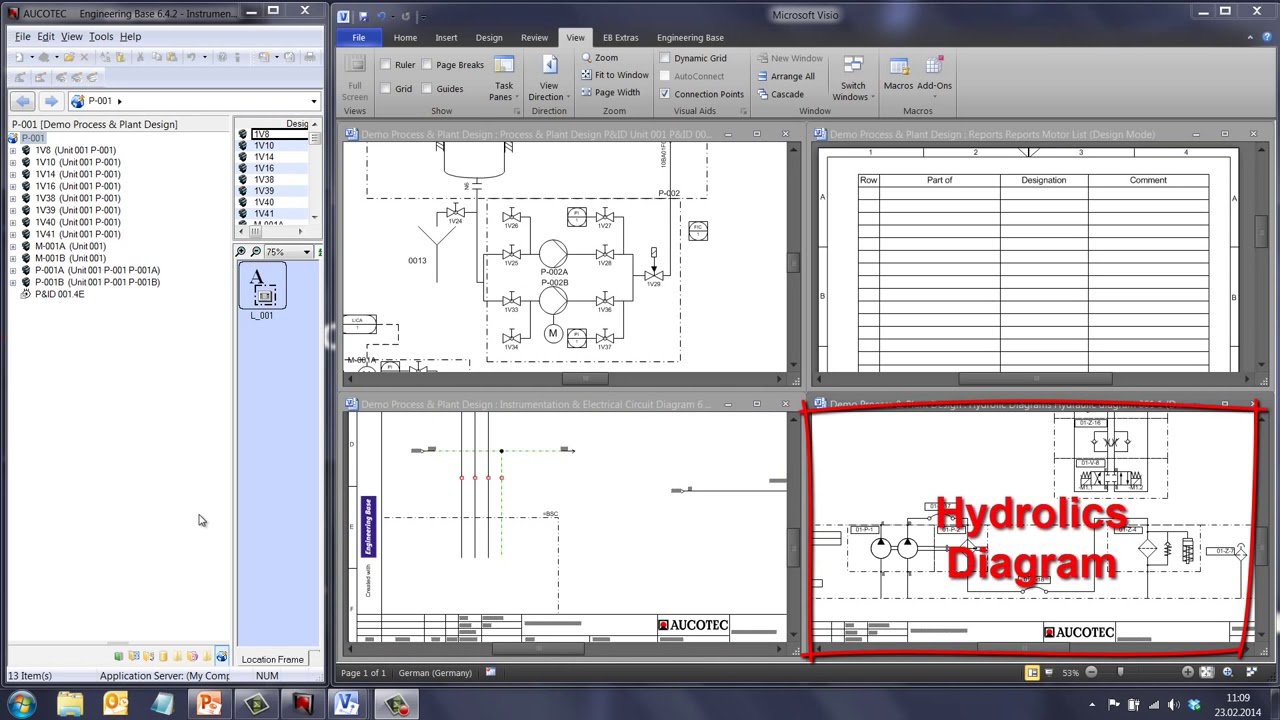Expand the P-001B tree node
This screenshot has width=1280, height=720.
(13, 282)
